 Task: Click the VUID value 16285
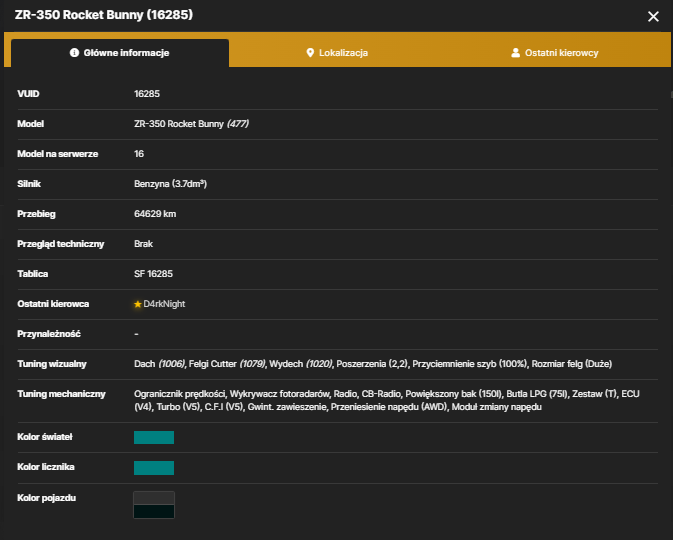pos(147,94)
